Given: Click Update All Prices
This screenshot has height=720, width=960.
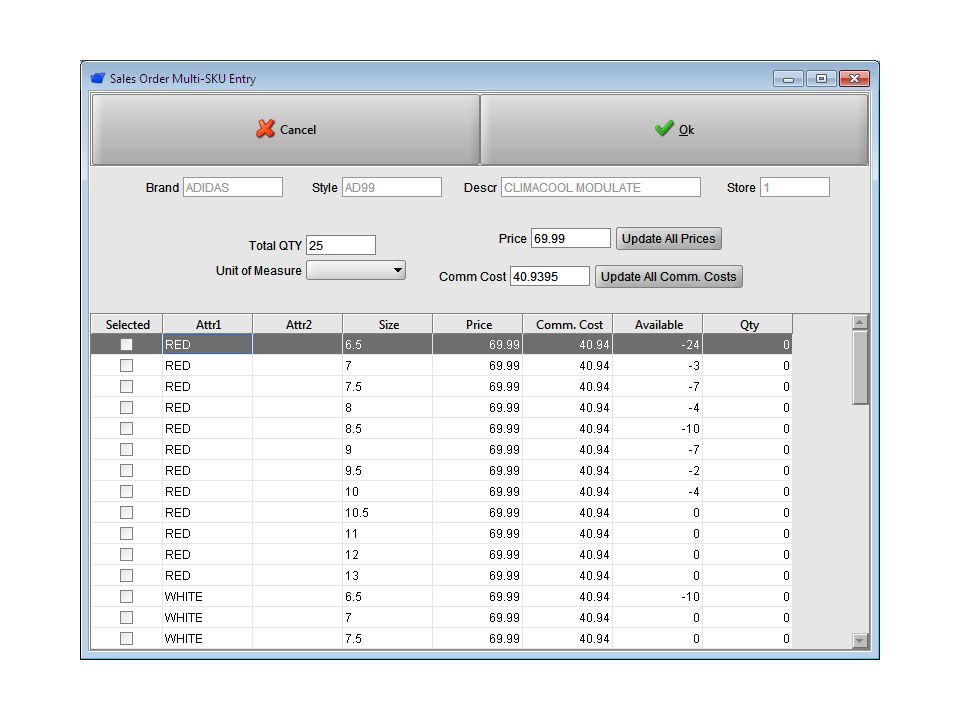Looking at the screenshot, I should click(669, 239).
